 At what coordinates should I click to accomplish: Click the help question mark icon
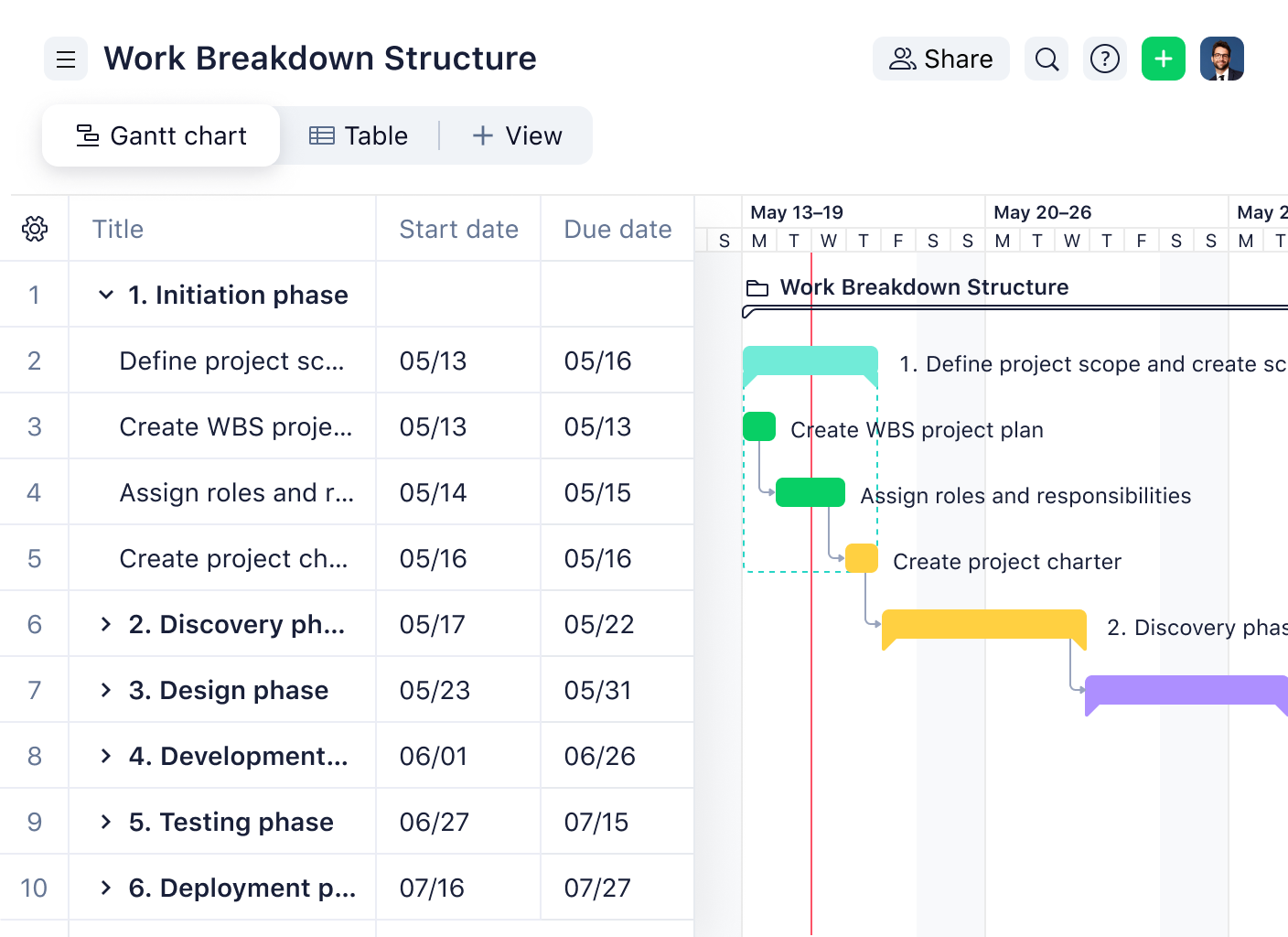[1105, 58]
